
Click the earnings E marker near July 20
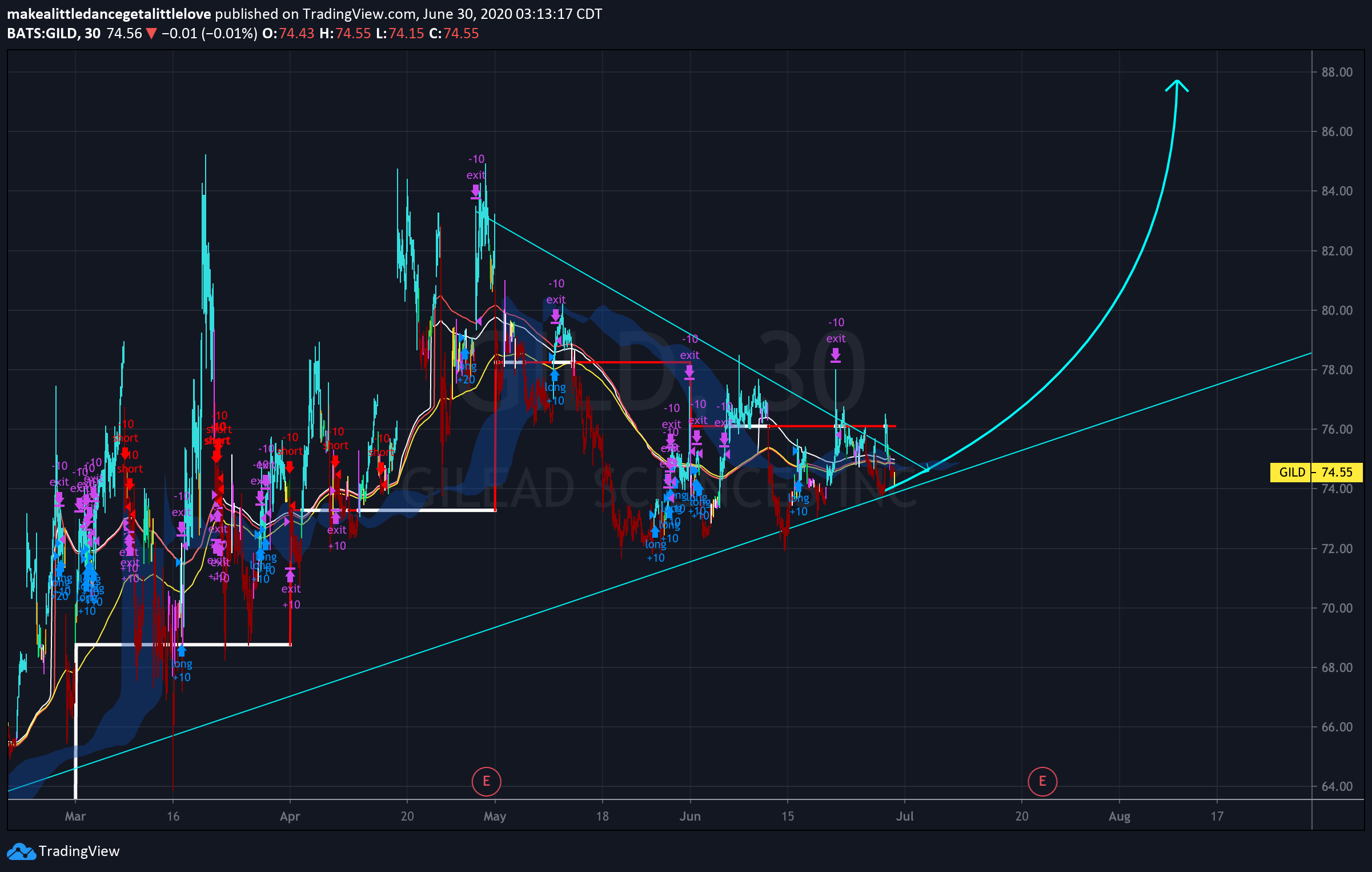[1042, 781]
